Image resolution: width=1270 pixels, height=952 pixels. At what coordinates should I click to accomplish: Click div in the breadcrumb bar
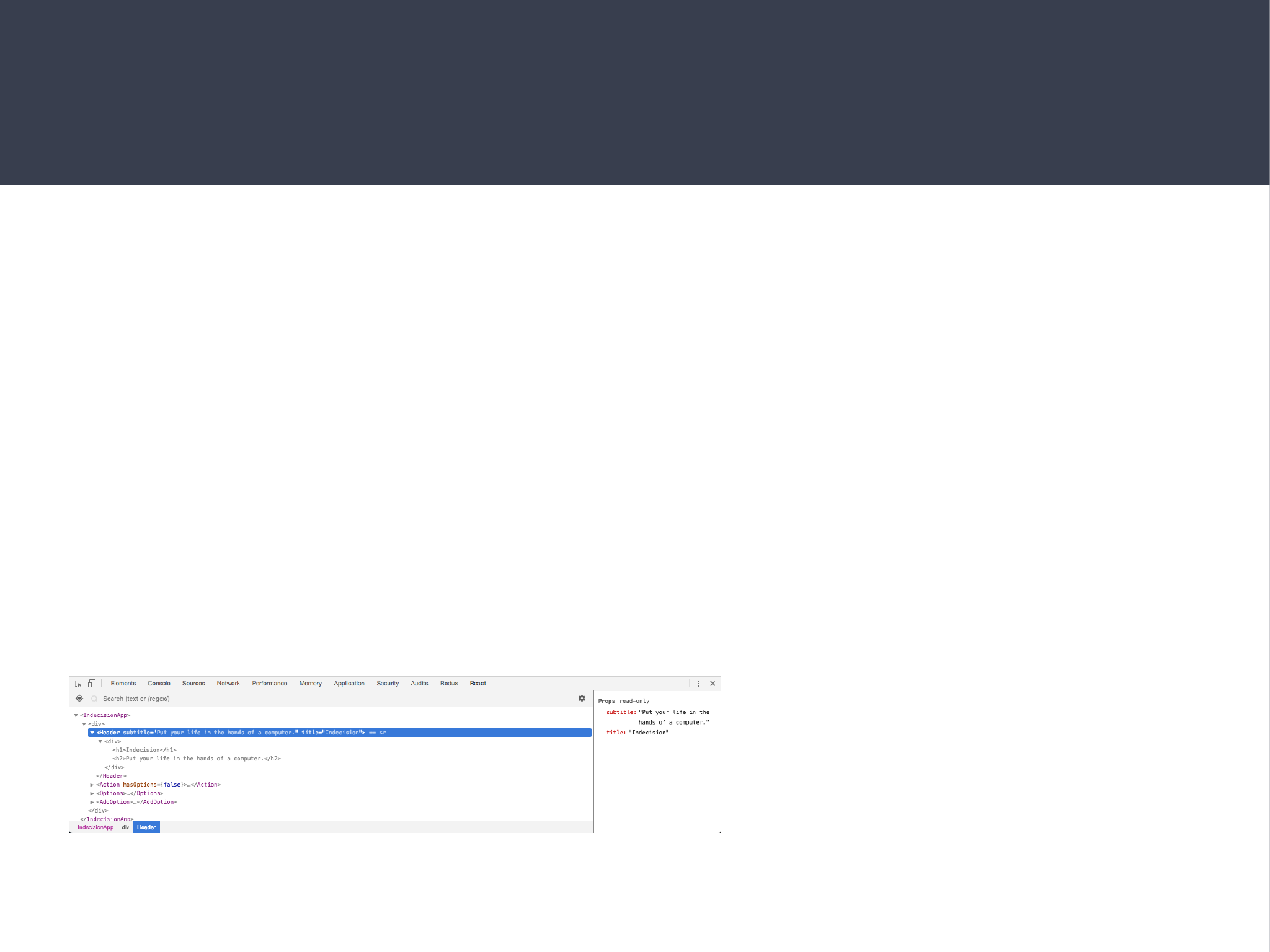(x=125, y=827)
